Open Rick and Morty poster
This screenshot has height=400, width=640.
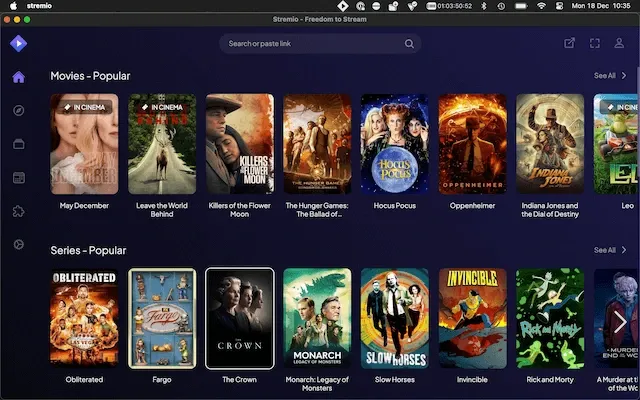coord(550,318)
